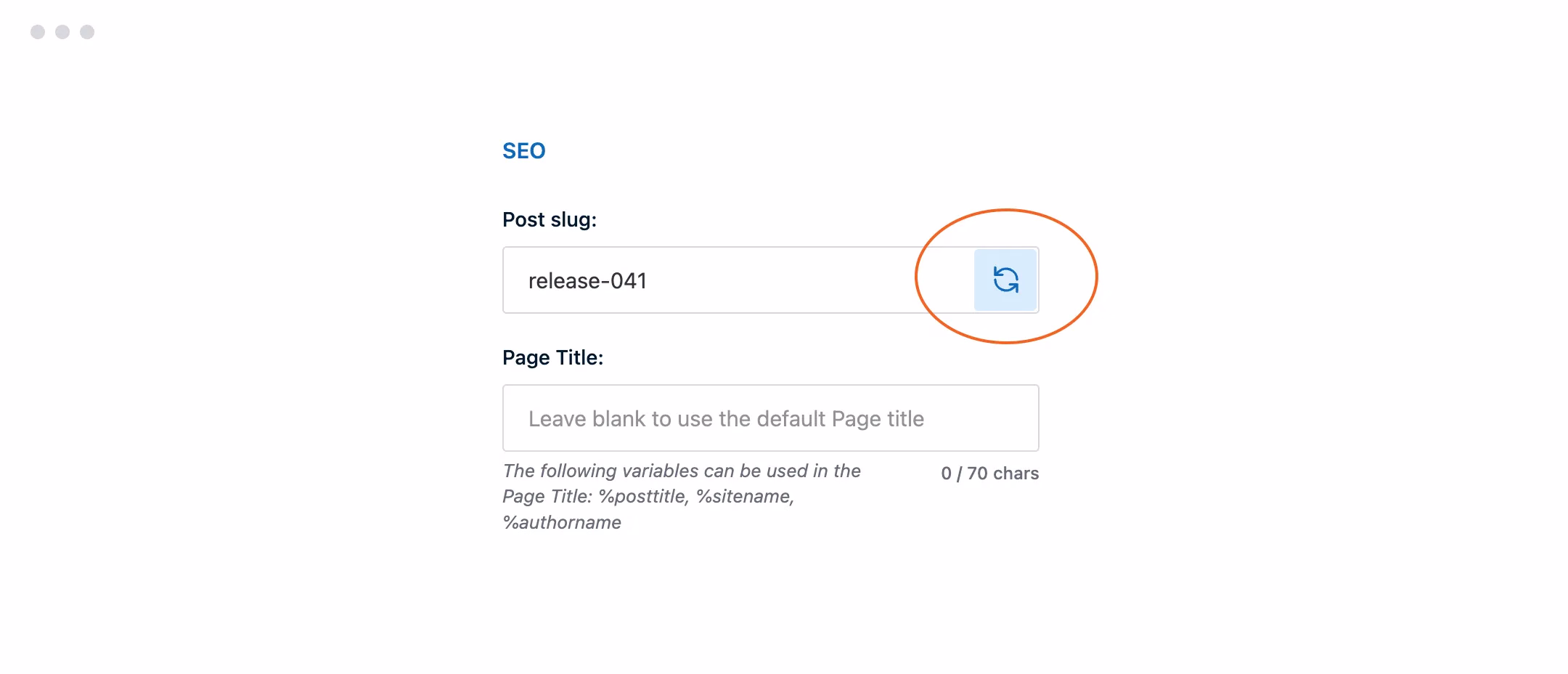
Task: Click the "0 / 70 chars" counter
Action: pos(989,474)
